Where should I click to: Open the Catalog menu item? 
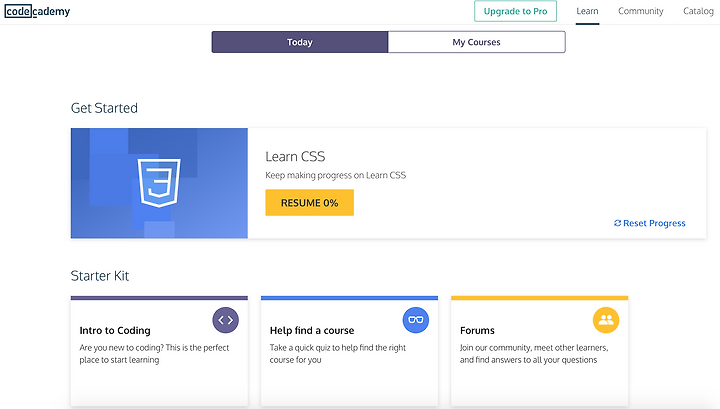698,11
